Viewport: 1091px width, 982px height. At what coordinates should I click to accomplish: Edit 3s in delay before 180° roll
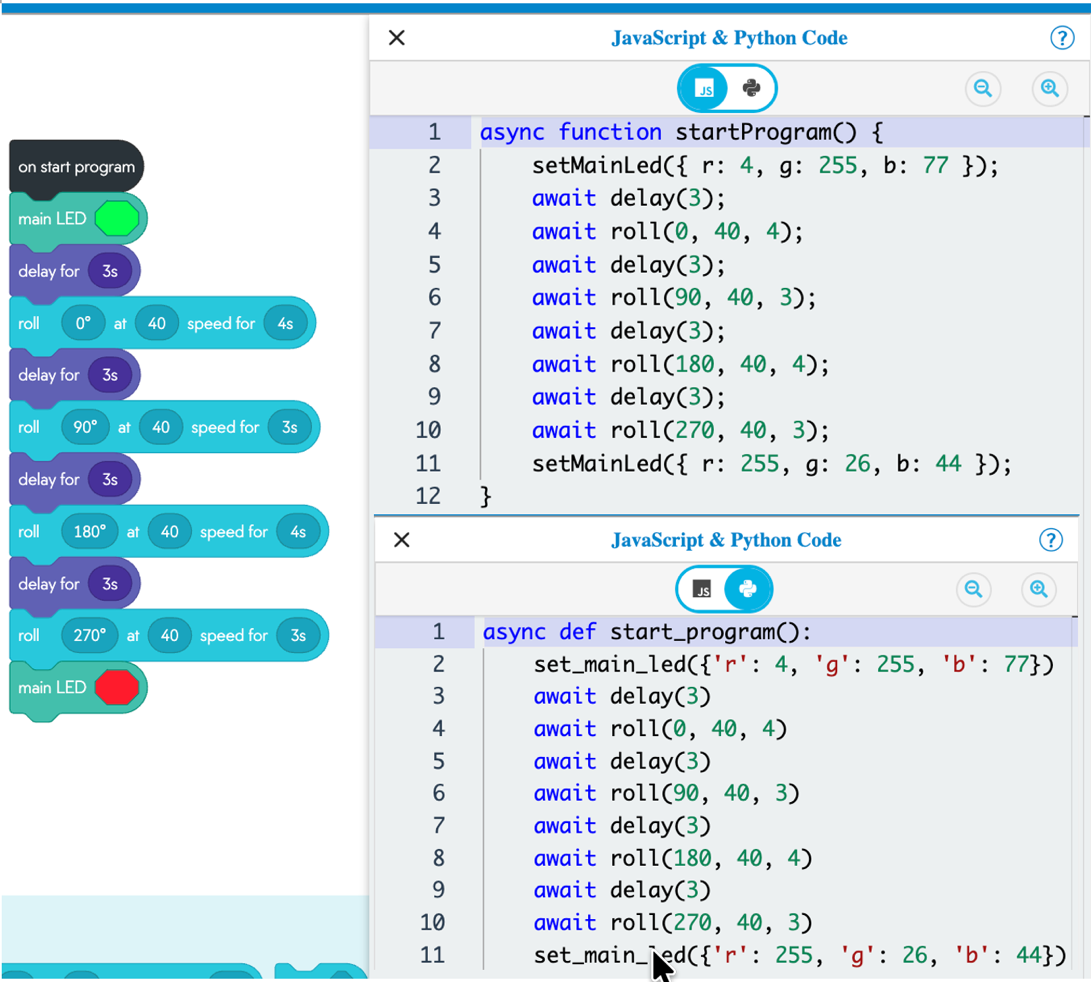coord(110,480)
